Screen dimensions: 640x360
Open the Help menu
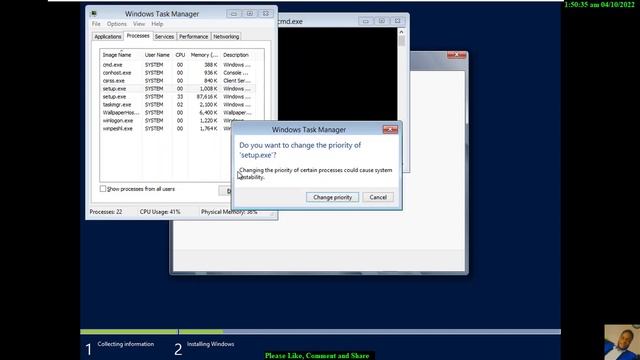(157, 24)
